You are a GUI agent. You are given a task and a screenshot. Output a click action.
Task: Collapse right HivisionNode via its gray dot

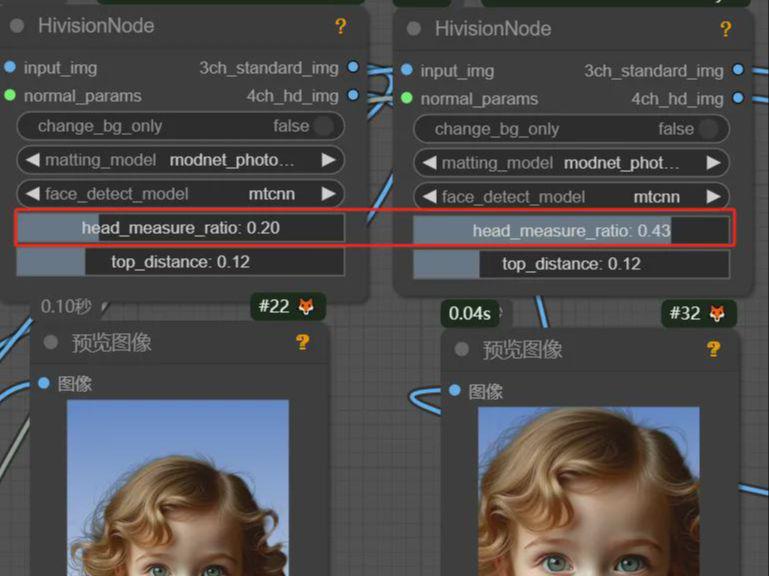click(414, 30)
